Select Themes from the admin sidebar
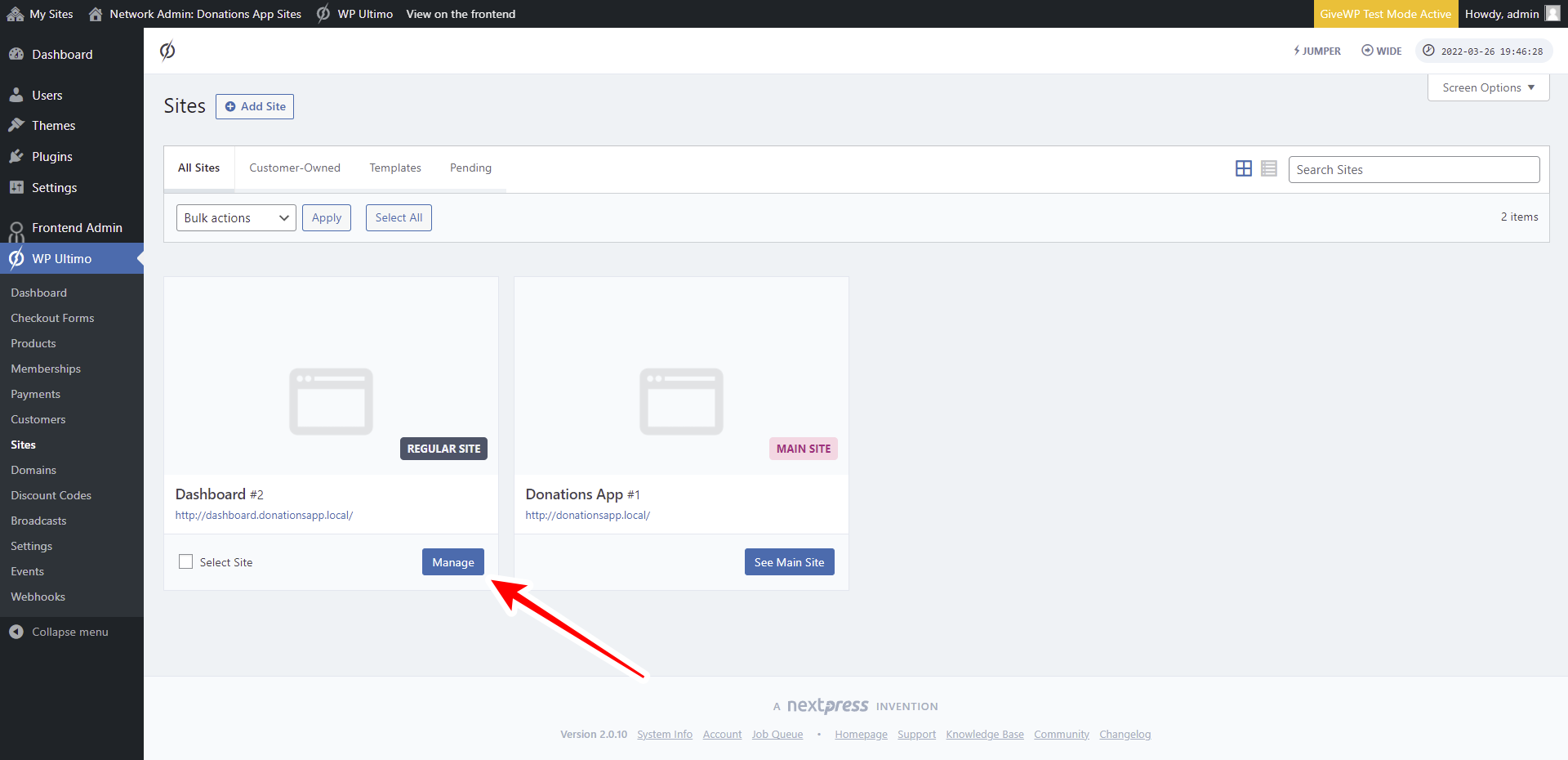1568x760 pixels. 53,125
